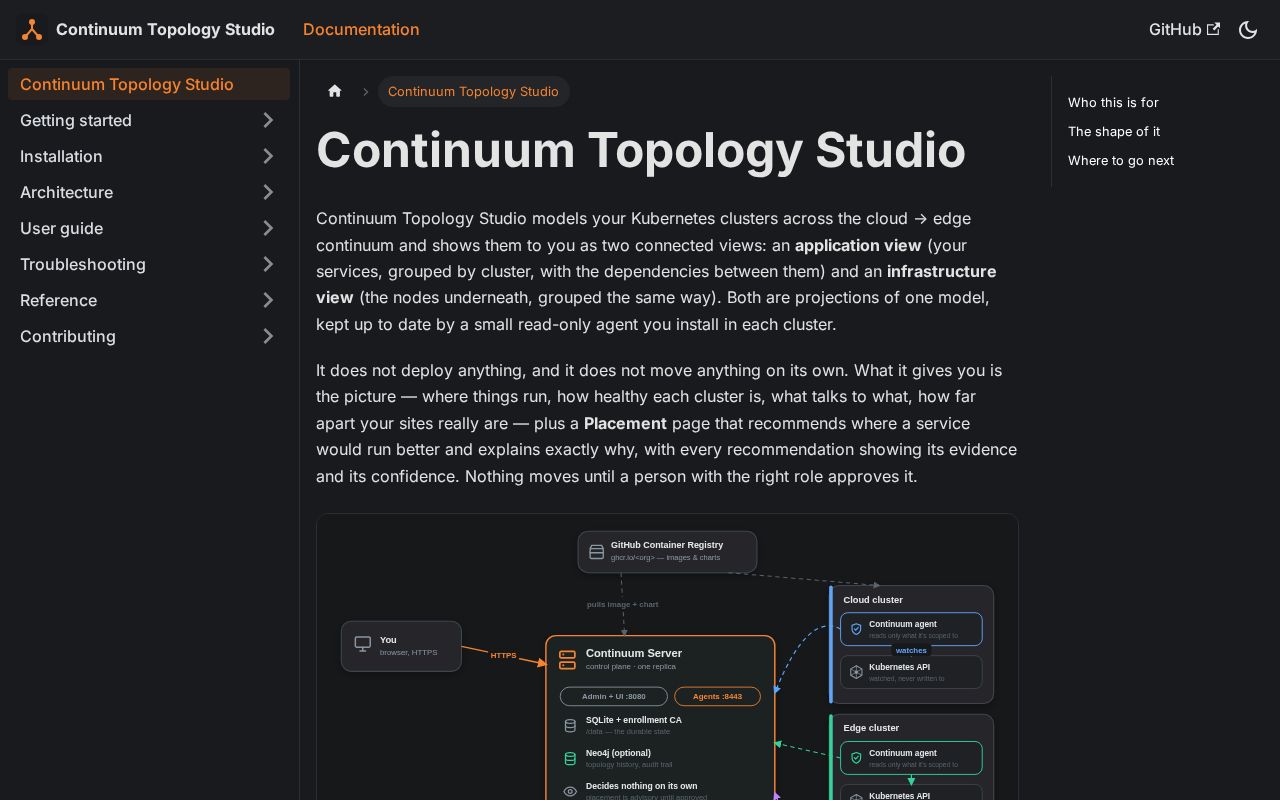Expand the Architecture section chevron

coord(268,192)
